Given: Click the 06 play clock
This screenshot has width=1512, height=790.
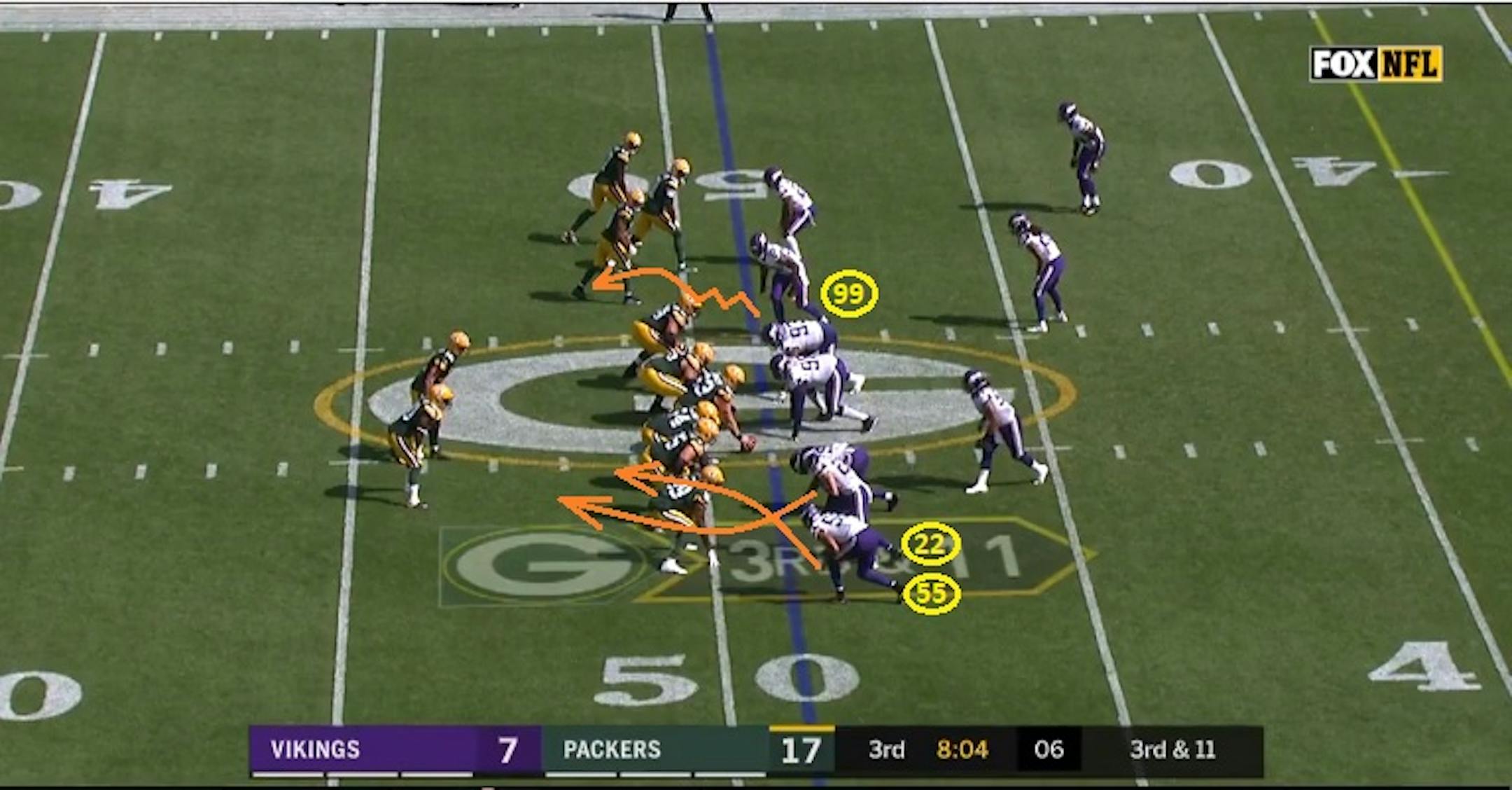Looking at the screenshot, I should tap(1048, 749).
